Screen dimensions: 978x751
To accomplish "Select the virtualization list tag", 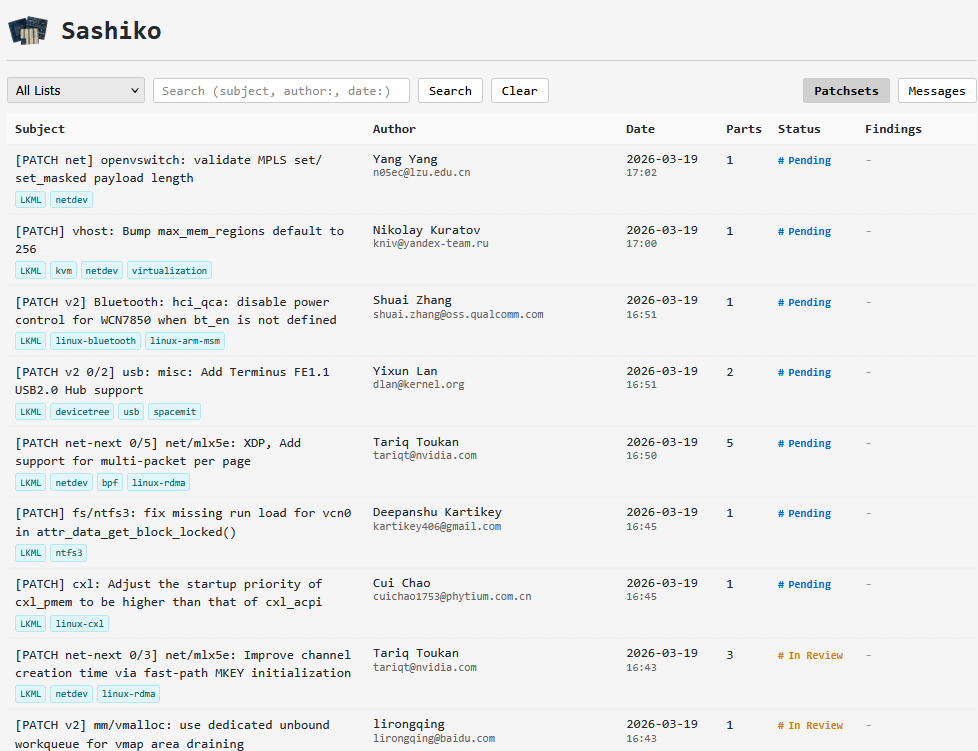I will tap(169, 270).
